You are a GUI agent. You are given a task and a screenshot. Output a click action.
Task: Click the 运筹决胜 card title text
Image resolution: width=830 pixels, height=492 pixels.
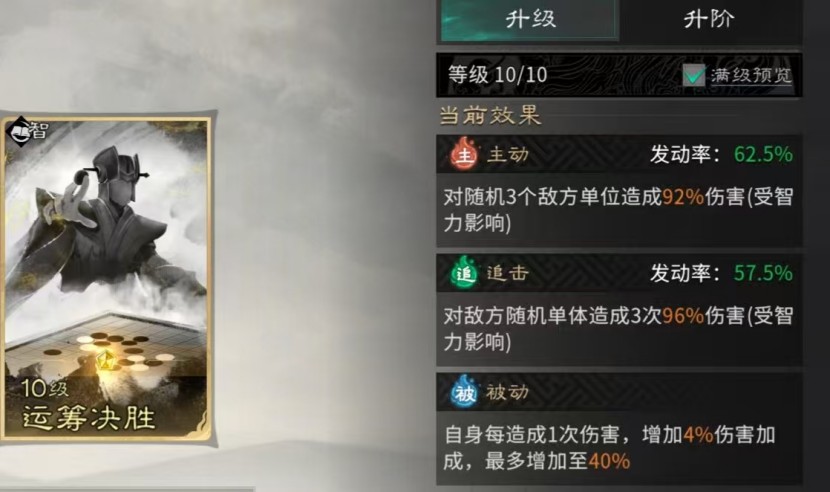88,418
